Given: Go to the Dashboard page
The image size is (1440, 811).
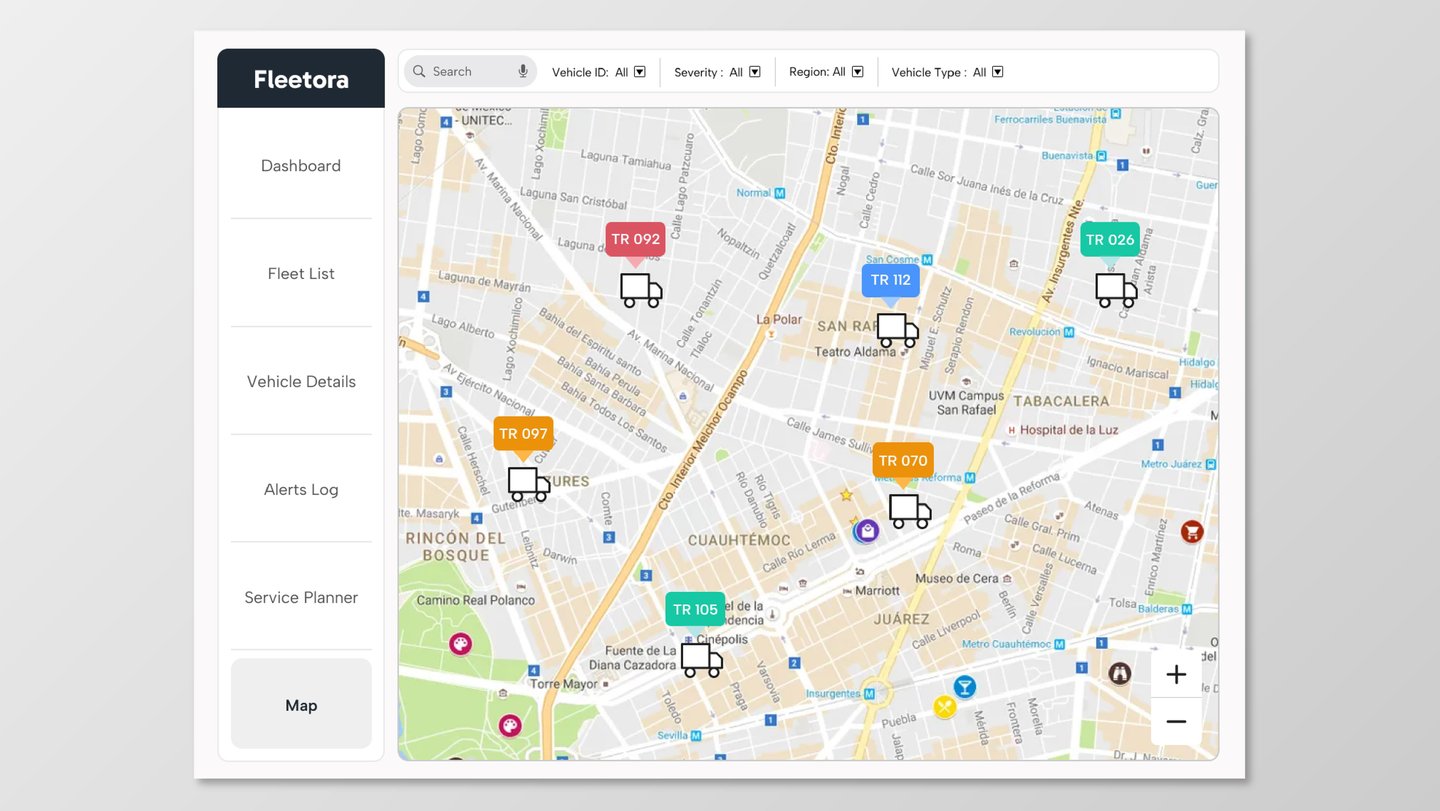Looking at the screenshot, I should coord(301,166).
